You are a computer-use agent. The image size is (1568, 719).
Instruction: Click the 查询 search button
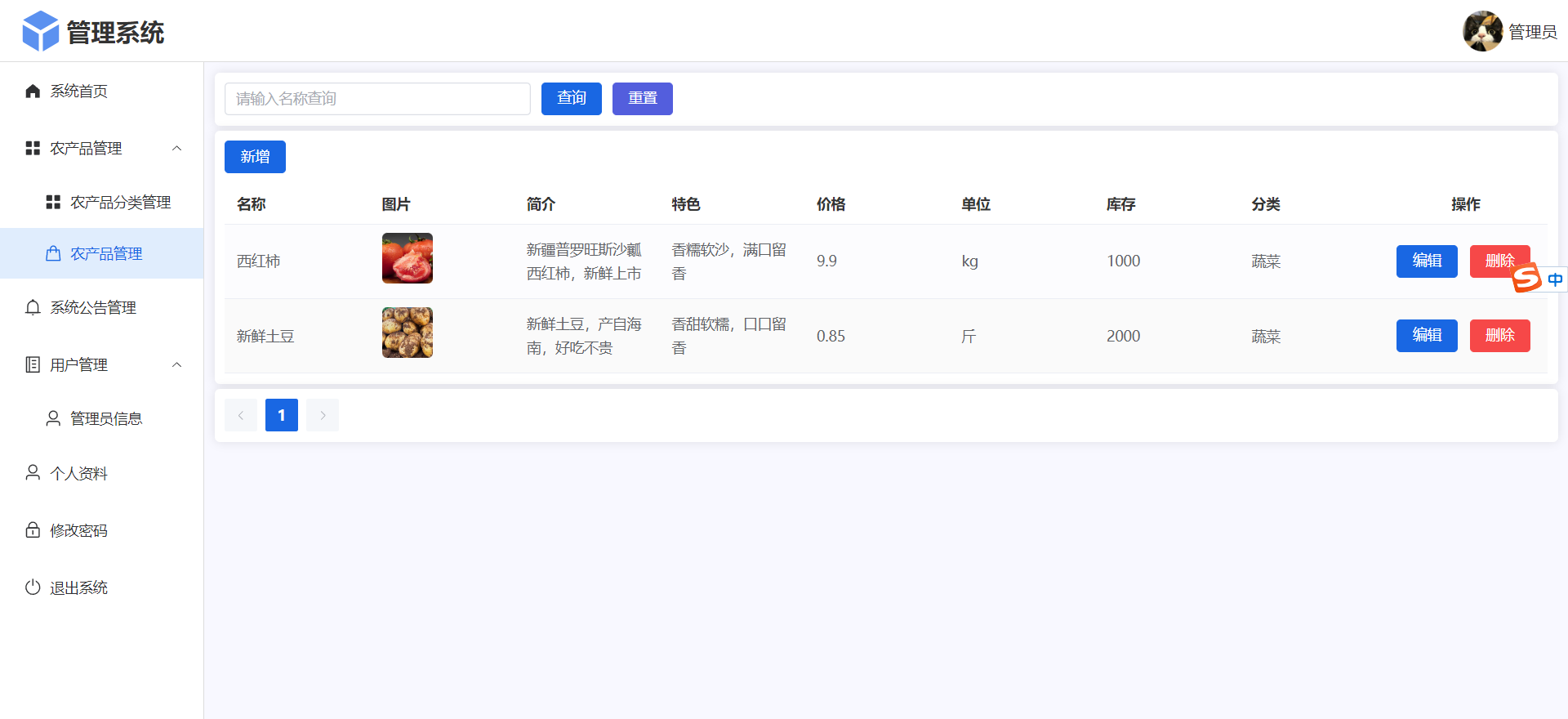click(572, 99)
